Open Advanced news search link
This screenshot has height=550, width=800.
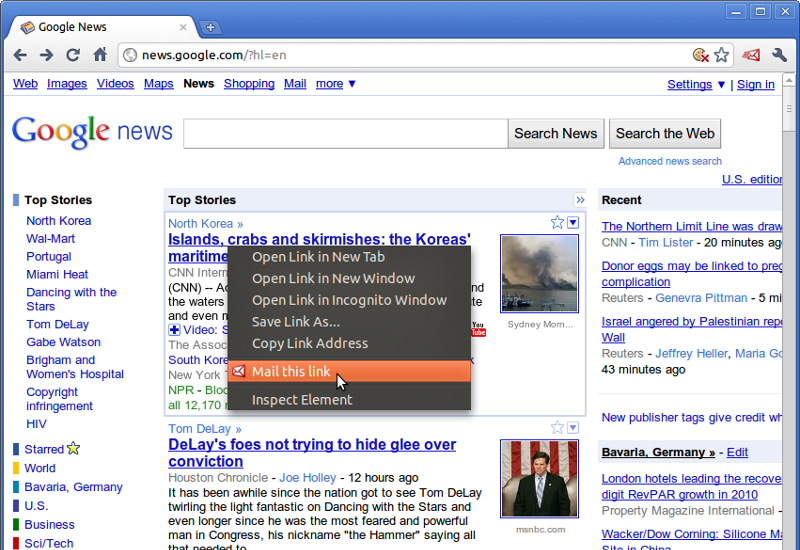[670, 161]
